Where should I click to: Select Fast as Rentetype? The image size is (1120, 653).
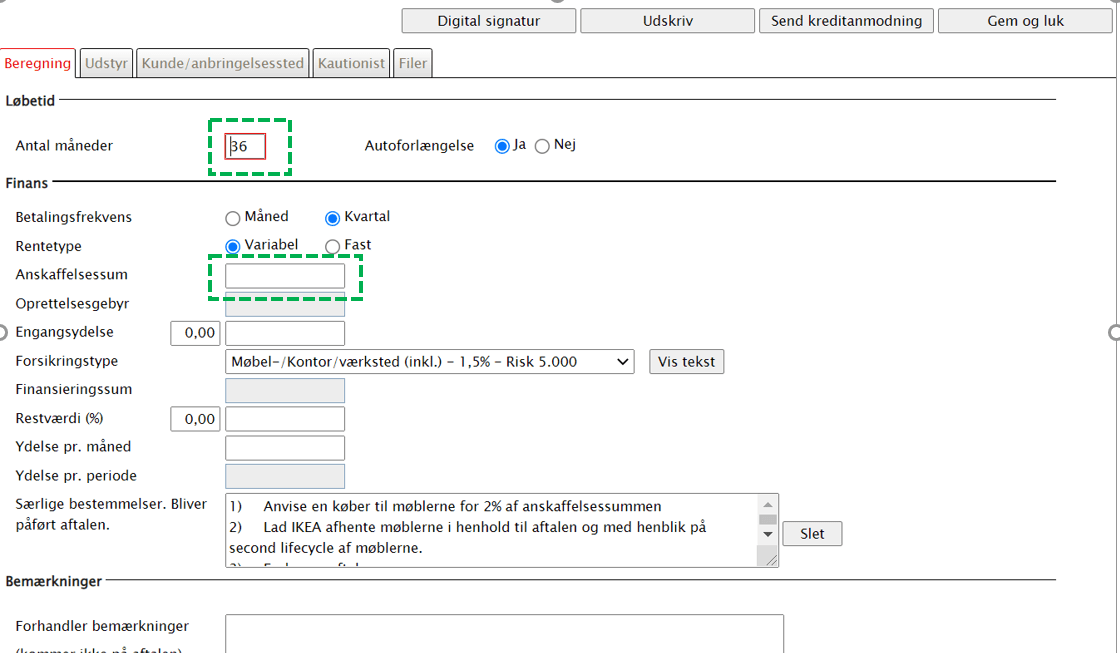click(333, 246)
